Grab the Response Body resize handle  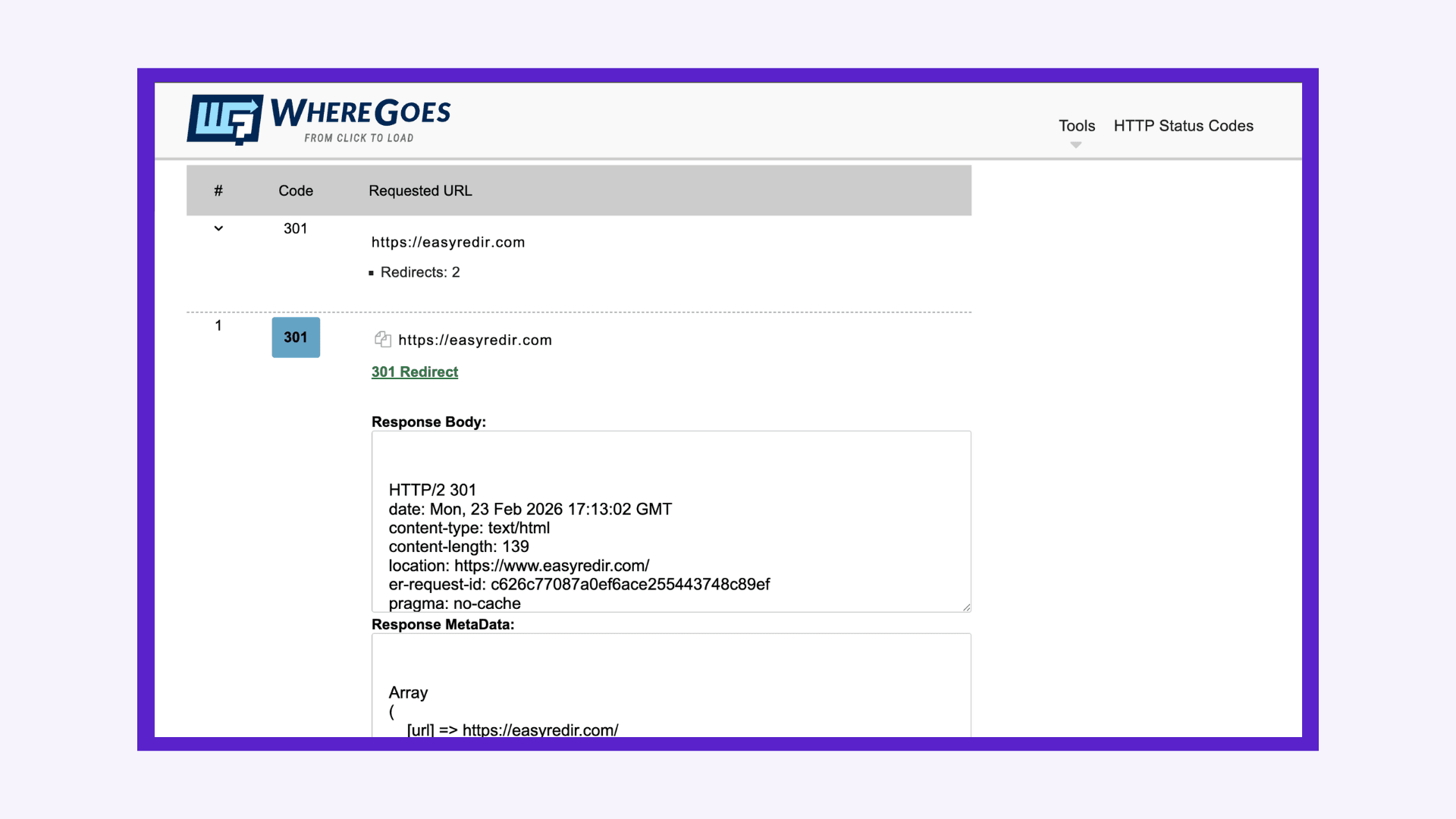tap(966, 607)
